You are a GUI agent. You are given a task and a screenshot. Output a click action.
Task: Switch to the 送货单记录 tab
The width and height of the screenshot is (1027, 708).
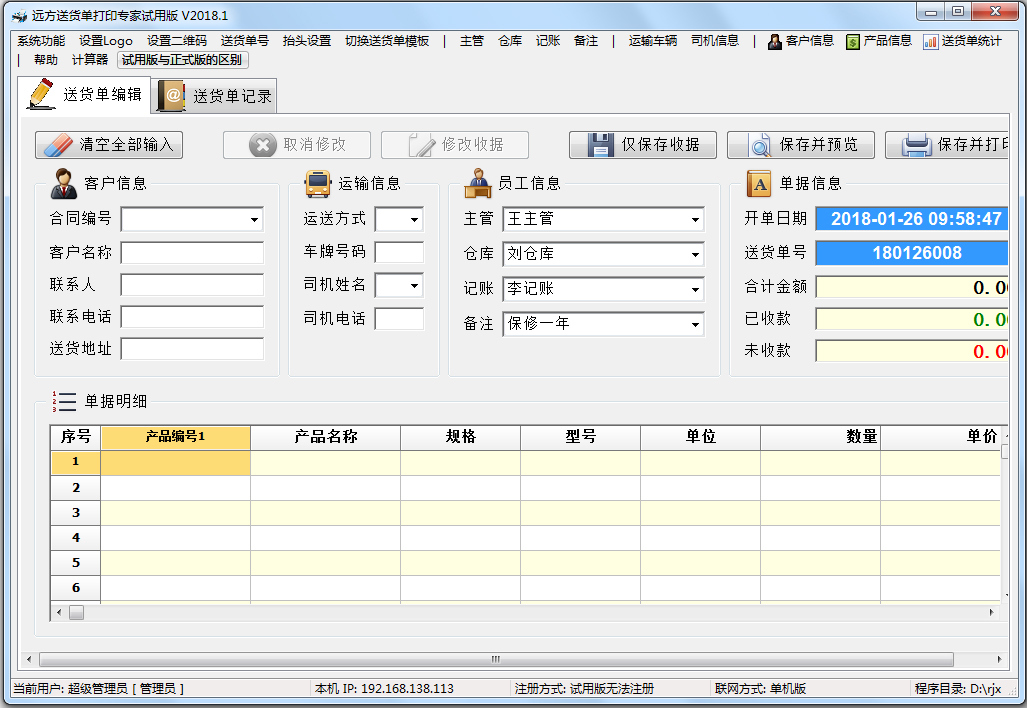pyautogui.click(x=215, y=96)
